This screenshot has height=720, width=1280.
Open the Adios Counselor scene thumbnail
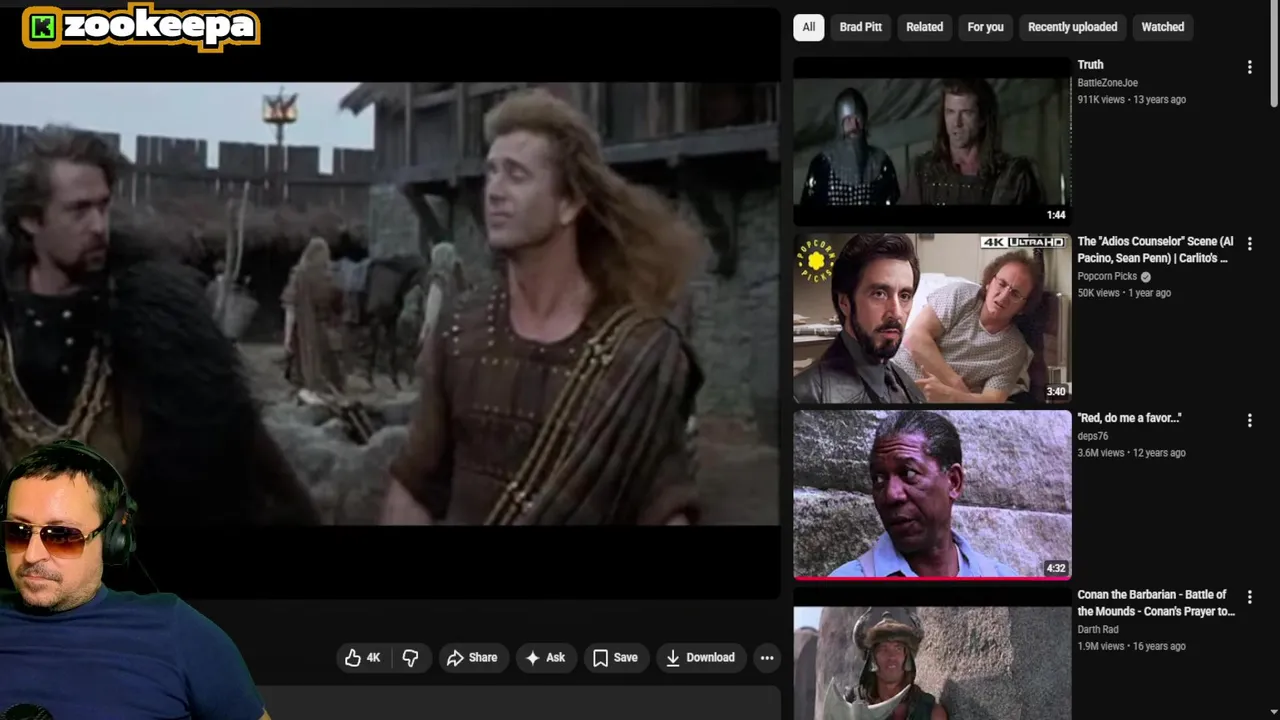click(x=932, y=318)
